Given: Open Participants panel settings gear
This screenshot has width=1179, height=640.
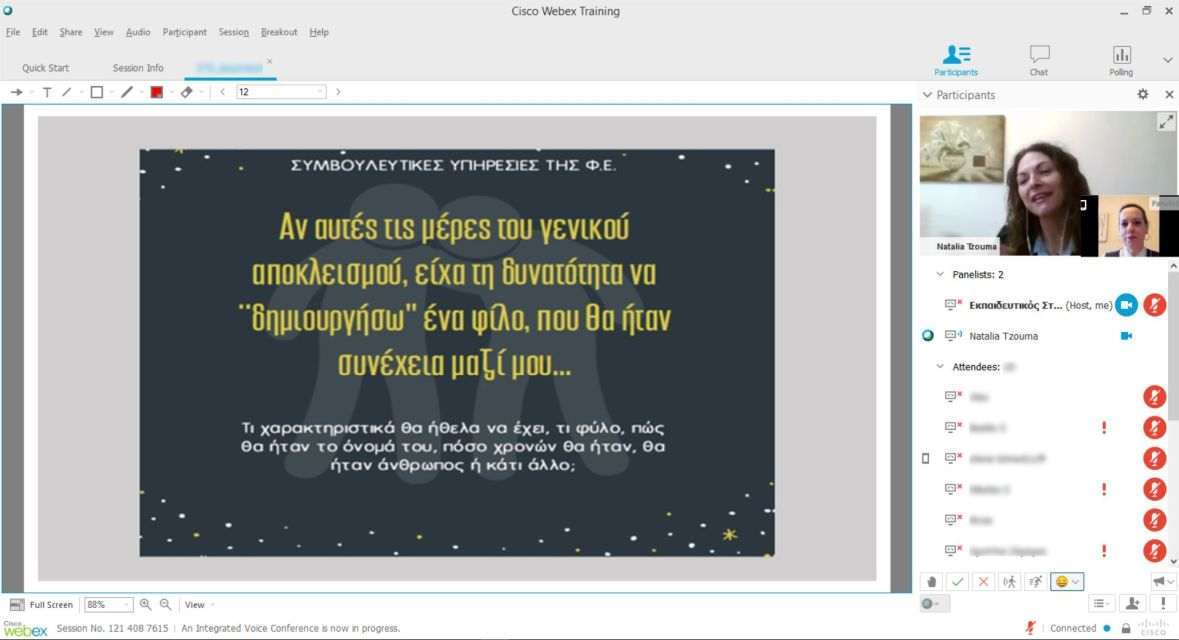Looking at the screenshot, I should [1143, 94].
